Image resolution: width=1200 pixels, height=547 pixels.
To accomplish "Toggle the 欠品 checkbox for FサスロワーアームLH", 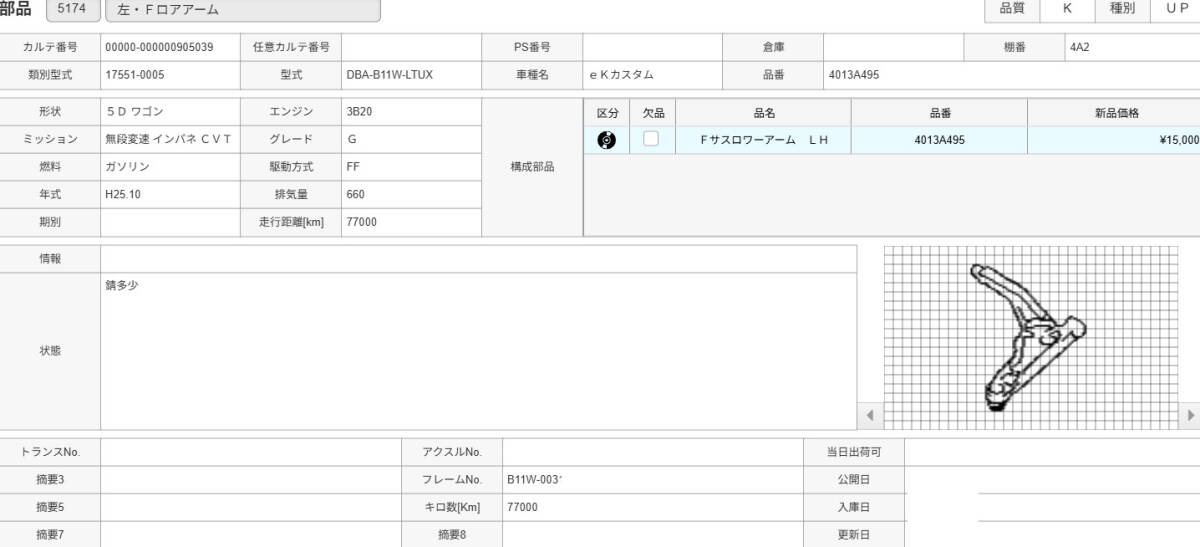I will point(651,139).
